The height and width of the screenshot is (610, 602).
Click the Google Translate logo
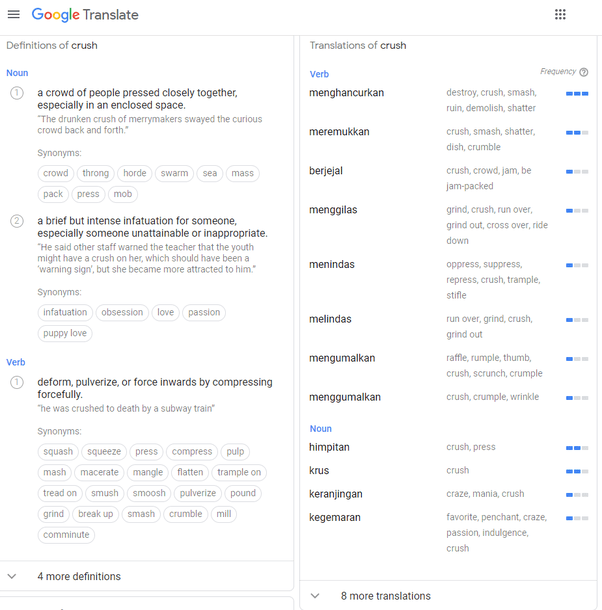coord(85,15)
